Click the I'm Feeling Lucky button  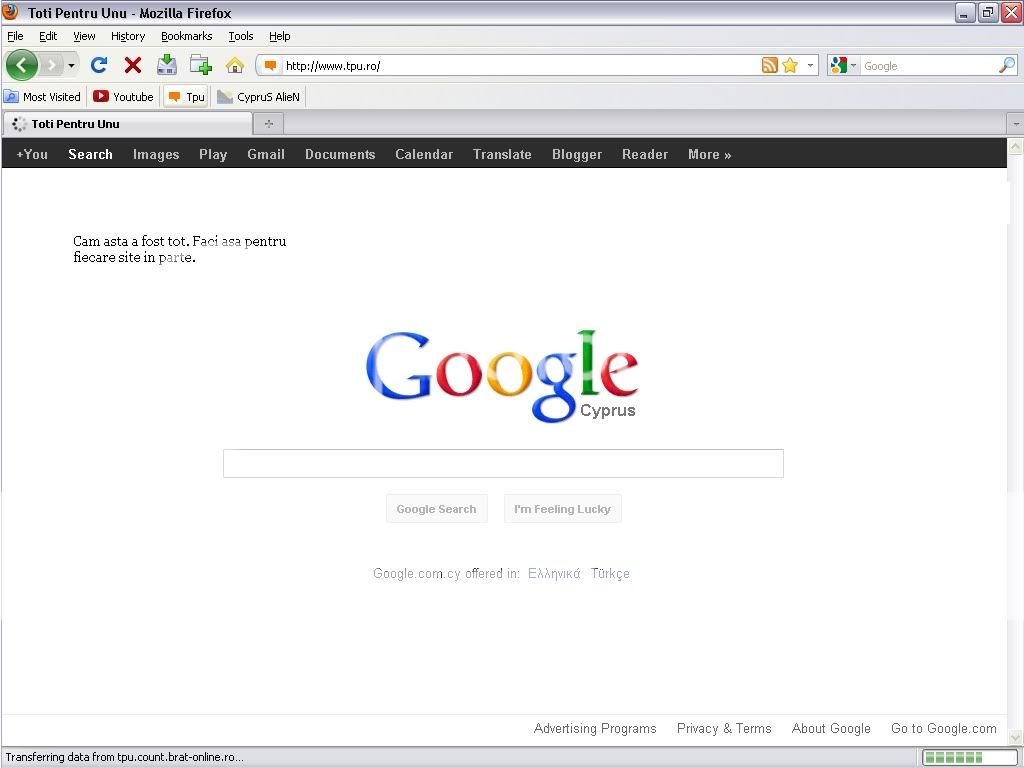click(x=562, y=509)
